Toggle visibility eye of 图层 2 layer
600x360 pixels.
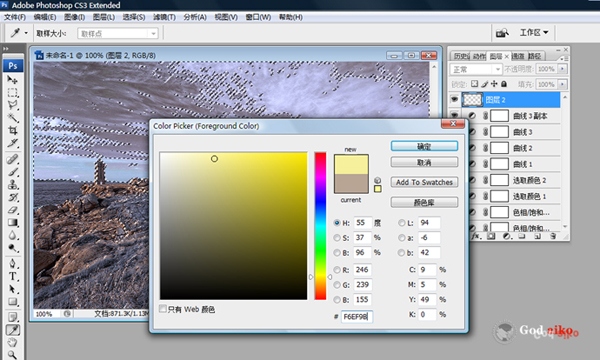[454, 100]
